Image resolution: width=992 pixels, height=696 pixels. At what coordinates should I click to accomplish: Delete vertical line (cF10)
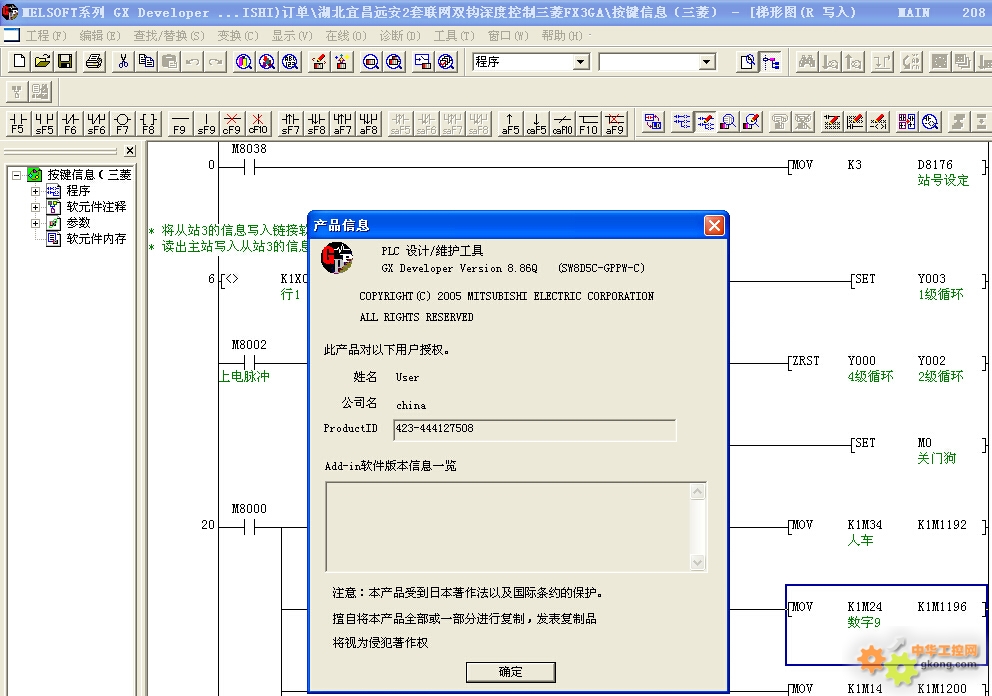[257, 123]
